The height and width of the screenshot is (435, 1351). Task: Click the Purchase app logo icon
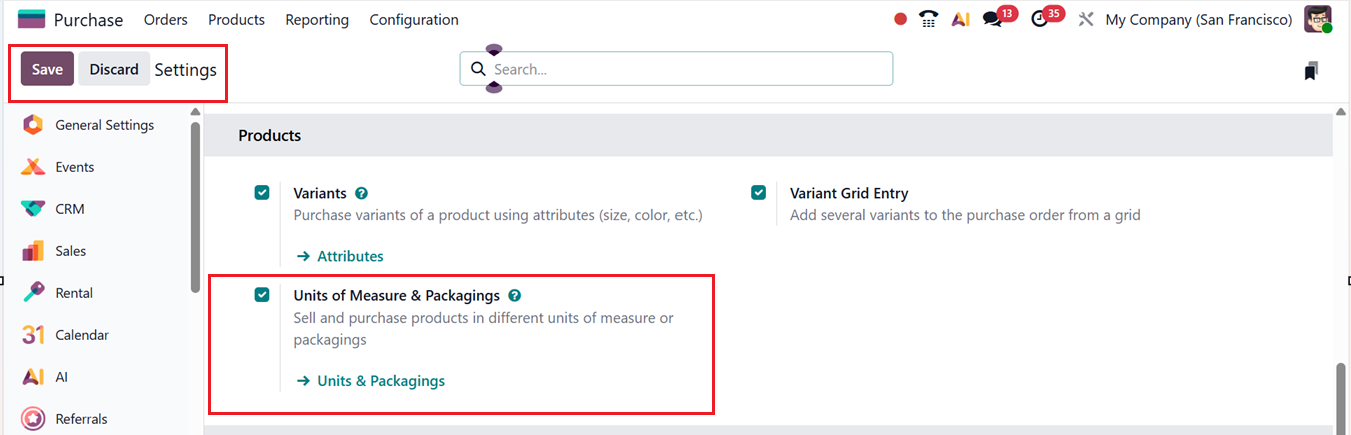click(x=32, y=19)
